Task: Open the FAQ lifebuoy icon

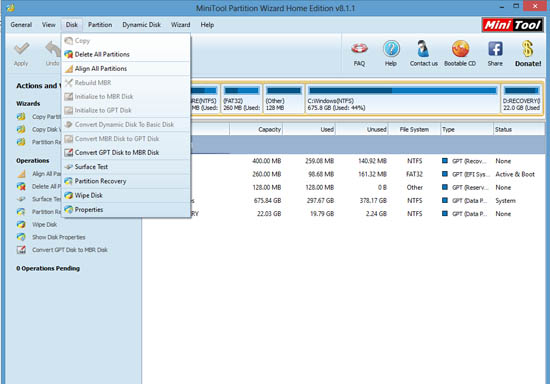Action: tap(359, 48)
